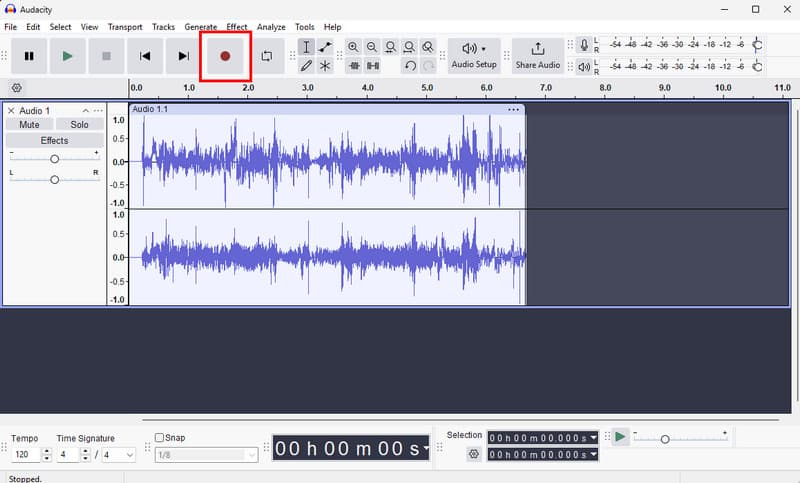Open the Edit menu
This screenshot has width=800, height=483.
33,27
